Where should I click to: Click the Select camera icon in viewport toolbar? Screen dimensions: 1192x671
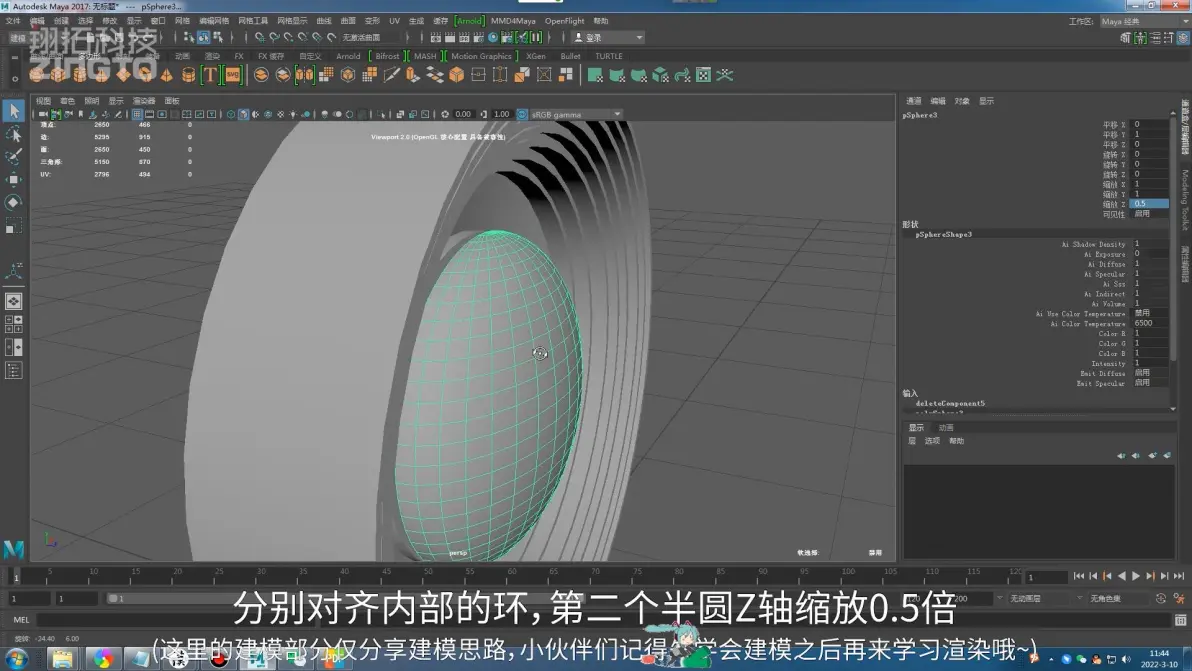coord(43,115)
